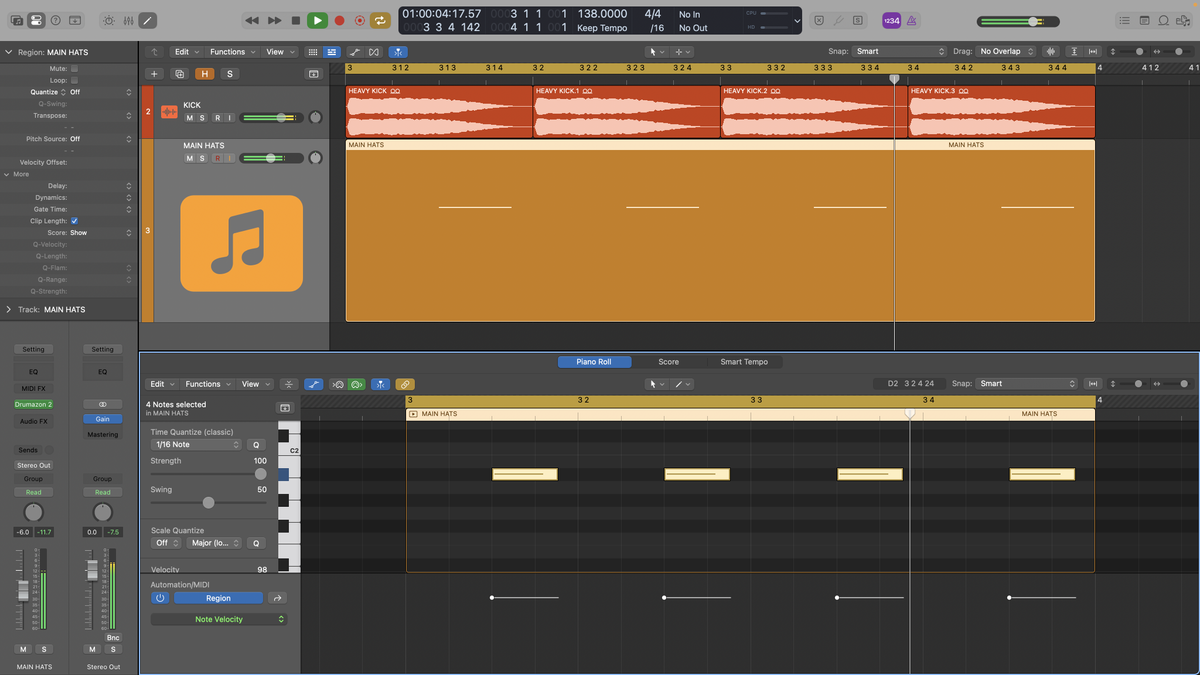The height and width of the screenshot is (675, 1200).
Task: Switch to the Score tab
Action: pos(668,362)
